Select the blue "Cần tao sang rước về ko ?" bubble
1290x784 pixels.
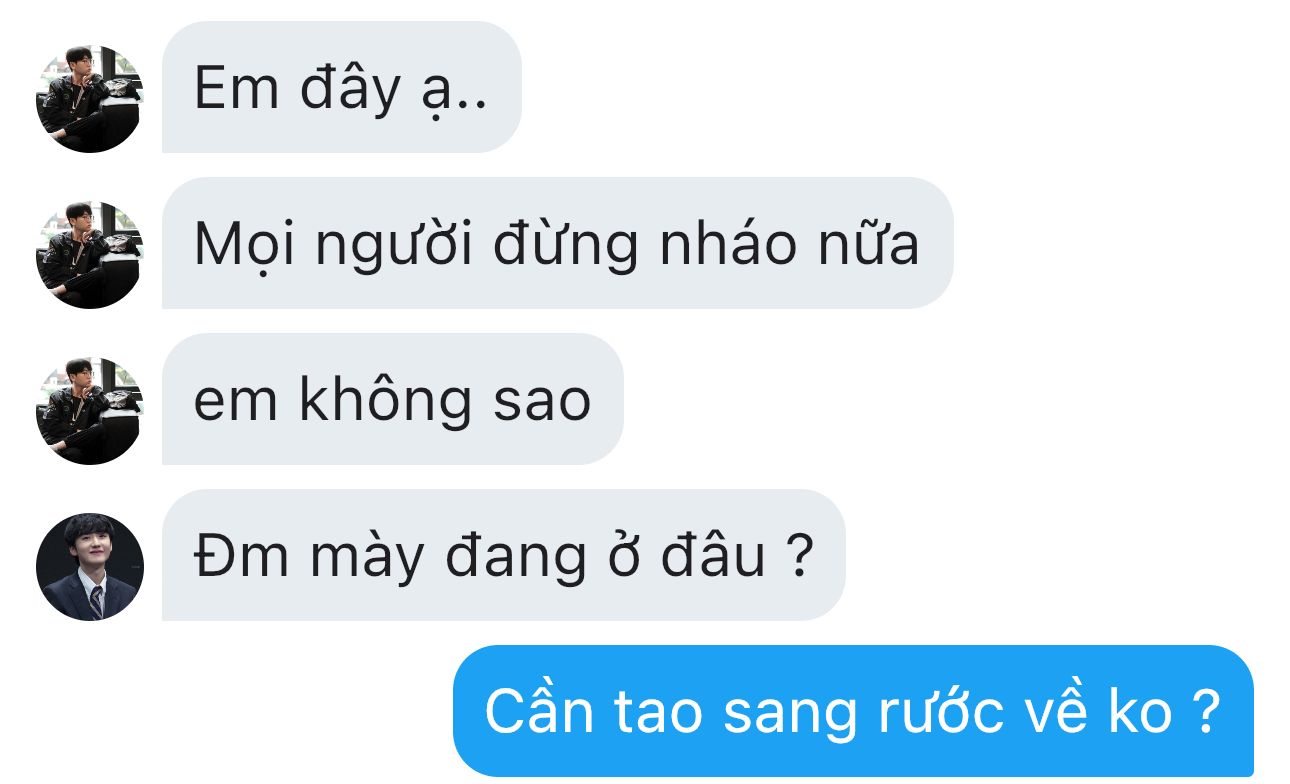click(x=853, y=711)
